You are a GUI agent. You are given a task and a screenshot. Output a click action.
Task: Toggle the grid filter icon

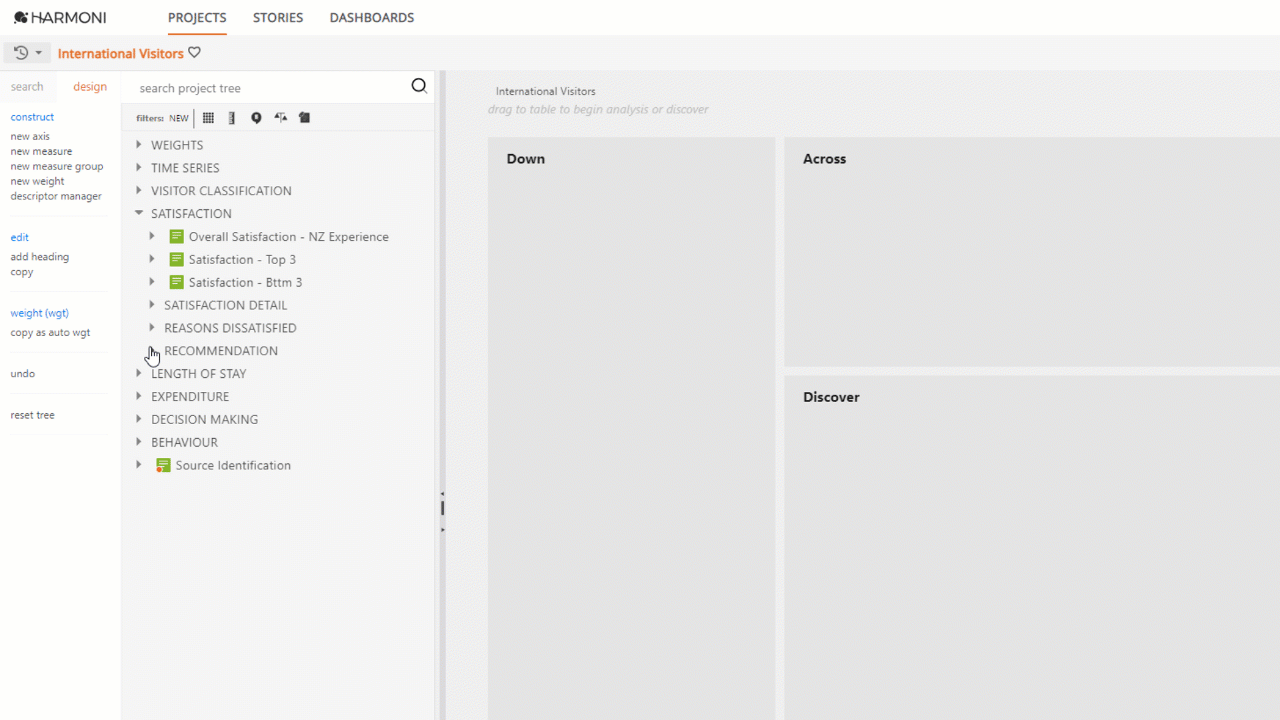208,118
